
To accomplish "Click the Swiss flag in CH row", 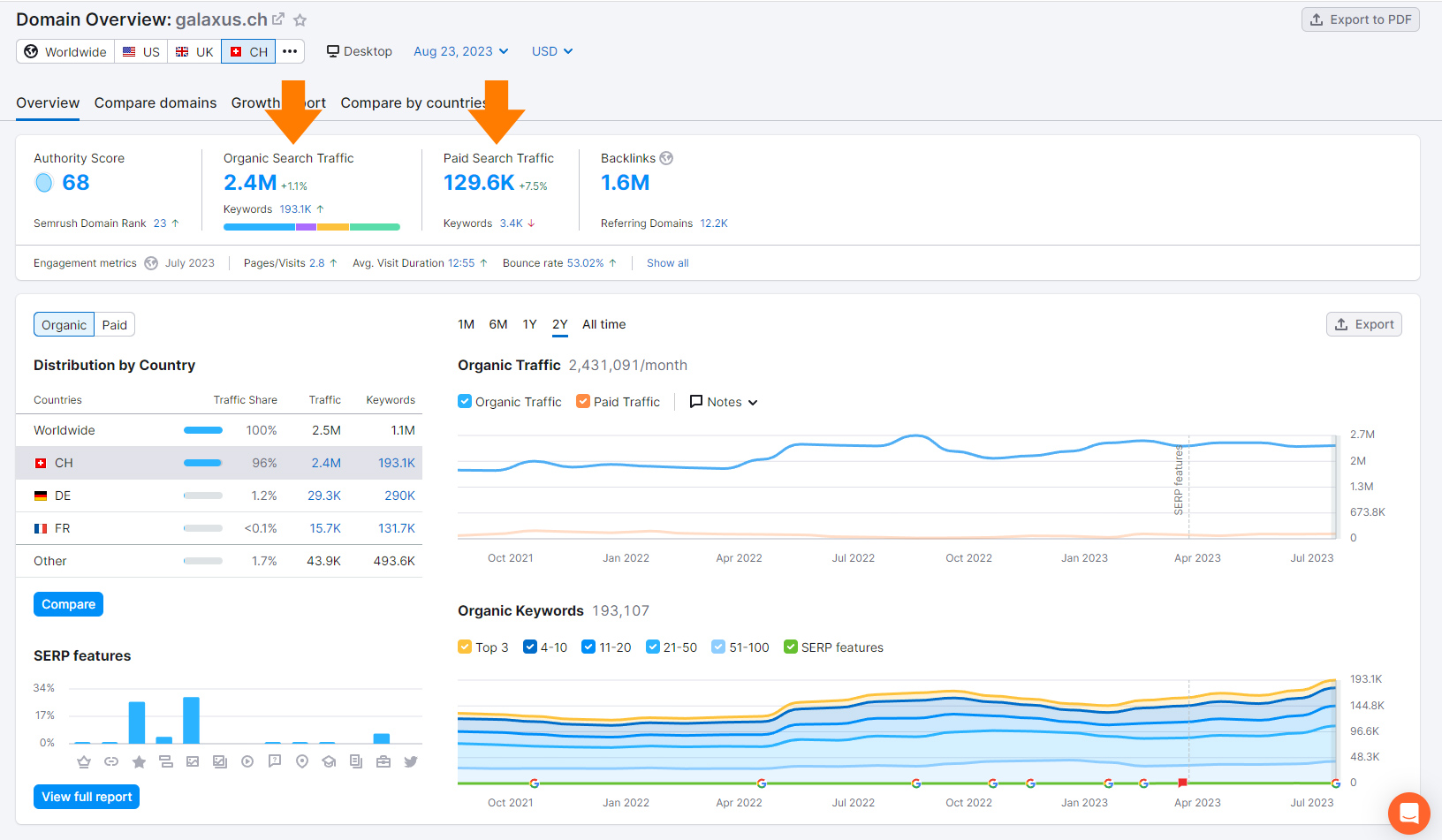I will 41,463.
